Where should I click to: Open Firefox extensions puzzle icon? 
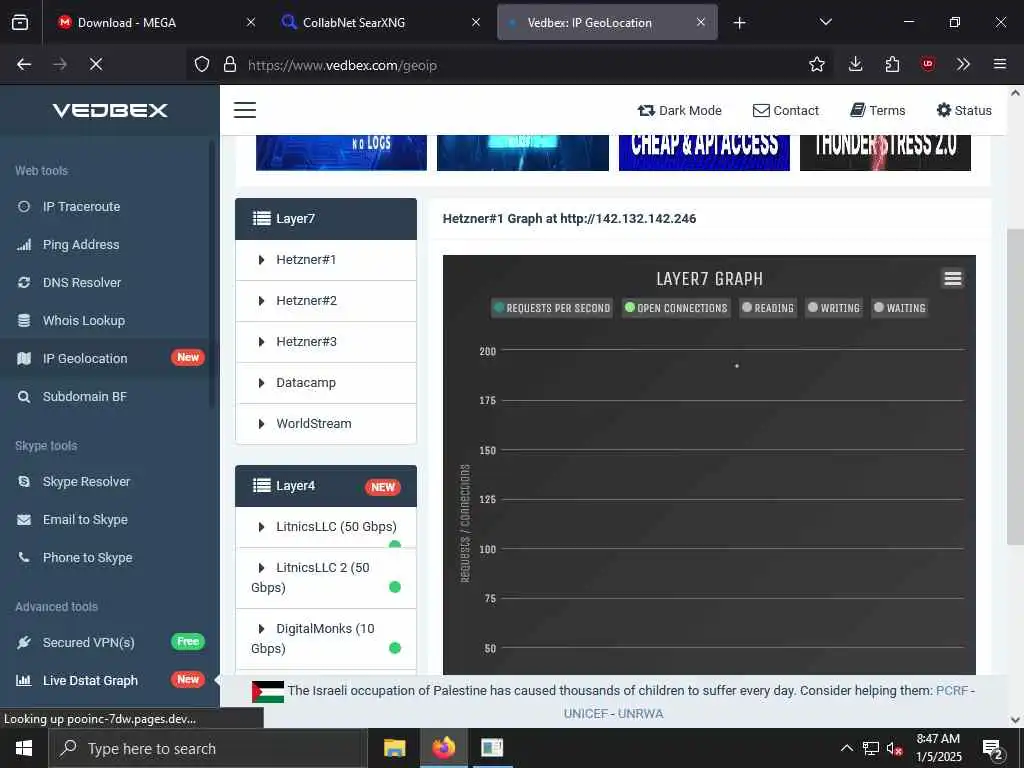coord(892,64)
